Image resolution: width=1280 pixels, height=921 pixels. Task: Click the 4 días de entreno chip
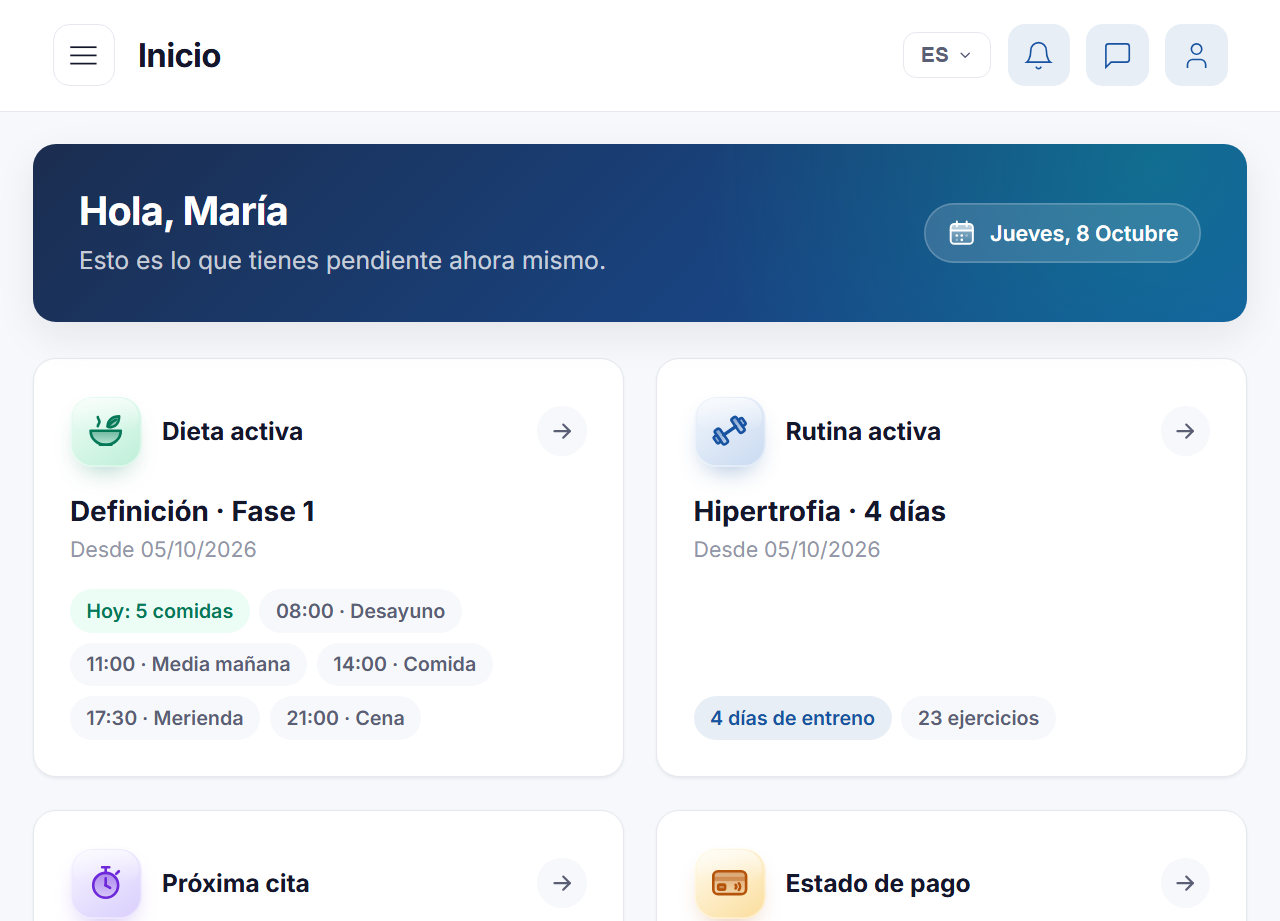pos(793,718)
